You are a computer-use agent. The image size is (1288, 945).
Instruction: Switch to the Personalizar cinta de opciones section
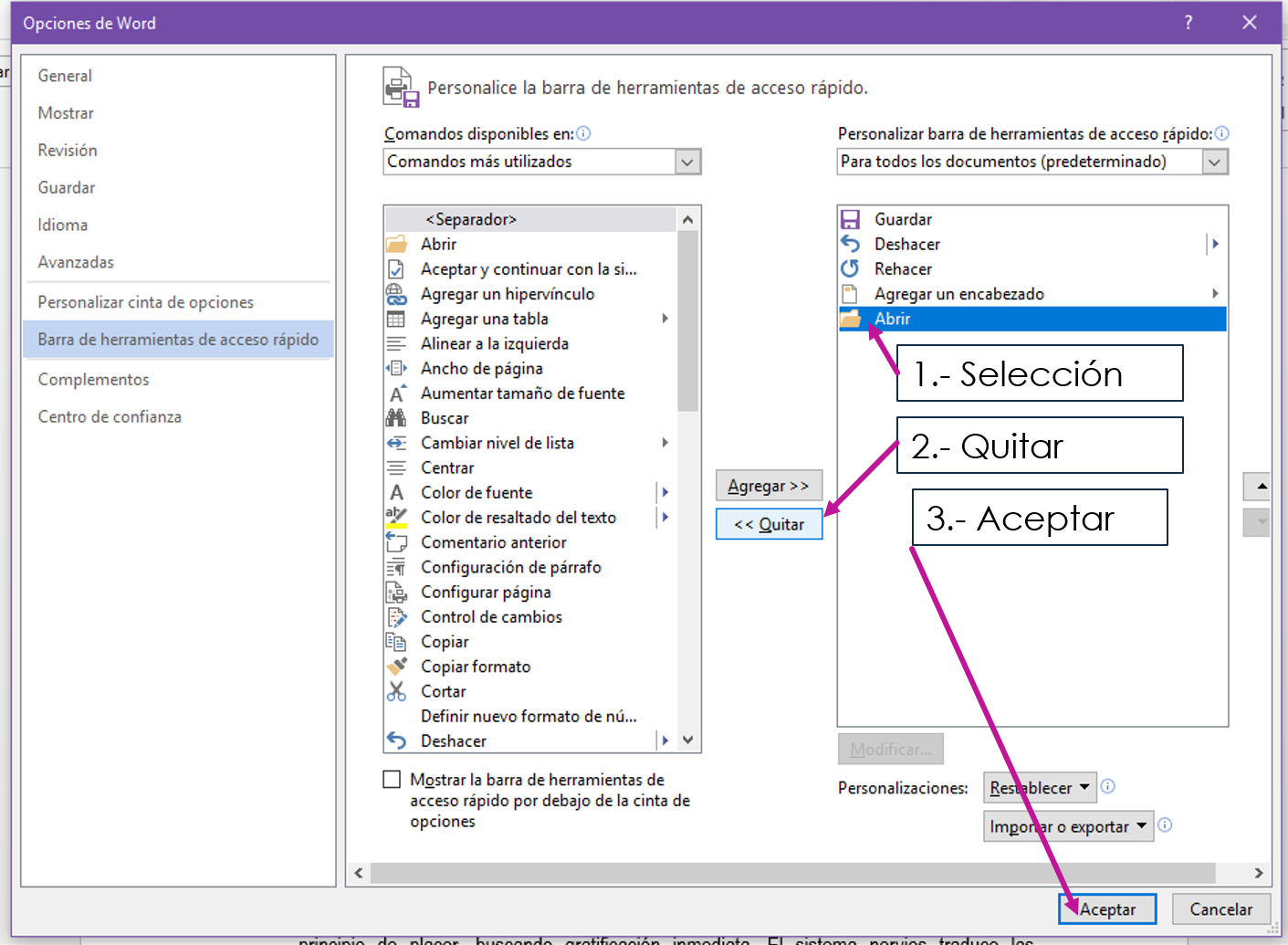146,301
